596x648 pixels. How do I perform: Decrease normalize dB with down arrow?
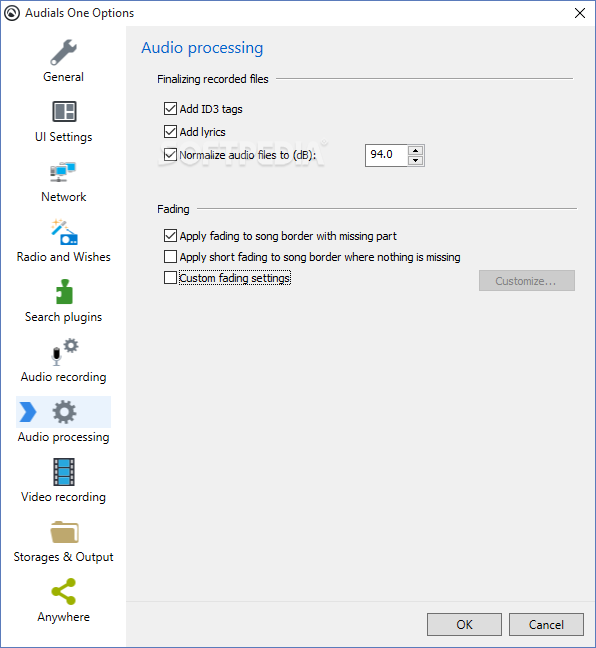[x=415, y=160]
